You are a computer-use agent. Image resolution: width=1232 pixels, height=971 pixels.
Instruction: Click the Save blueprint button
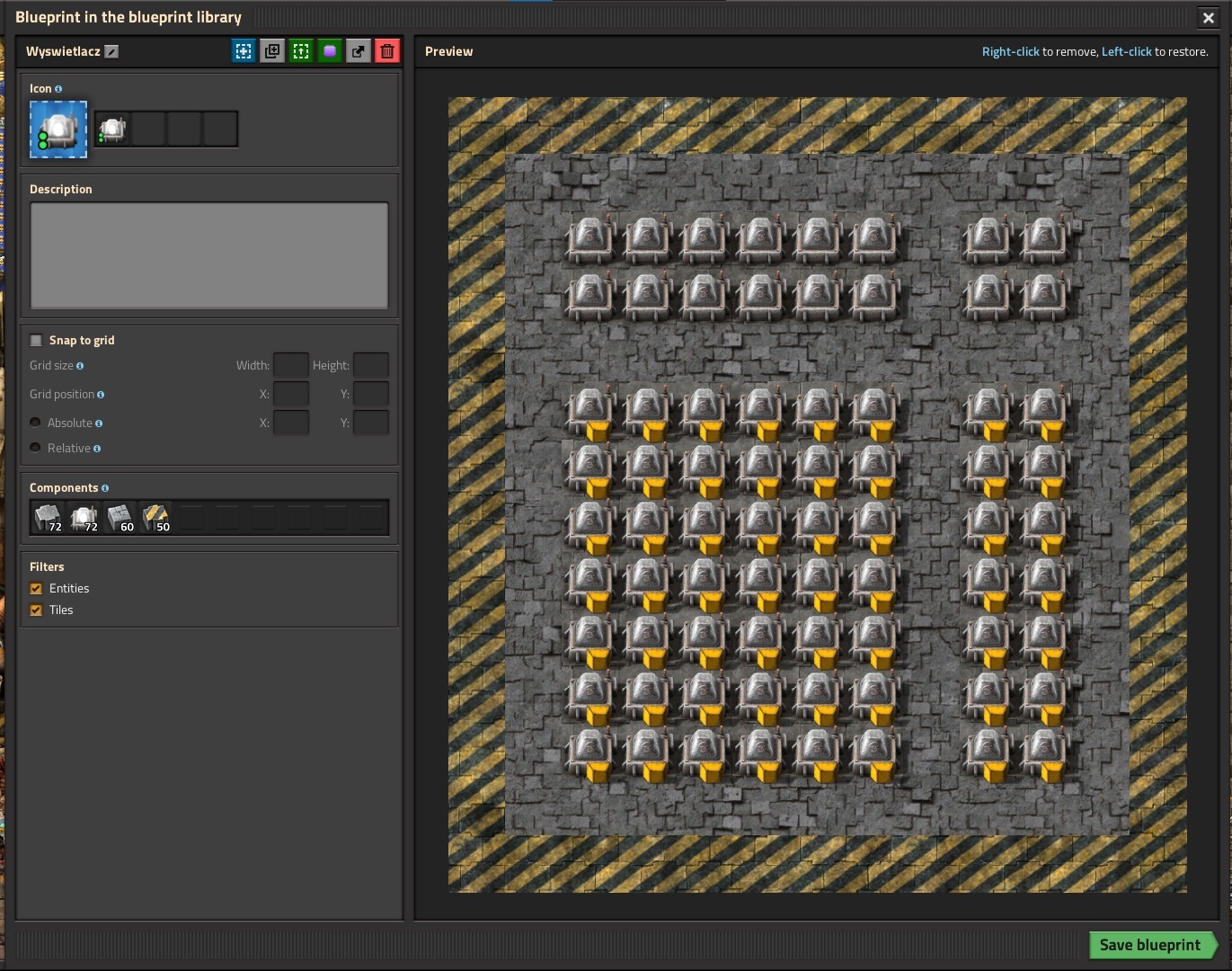(1149, 945)
